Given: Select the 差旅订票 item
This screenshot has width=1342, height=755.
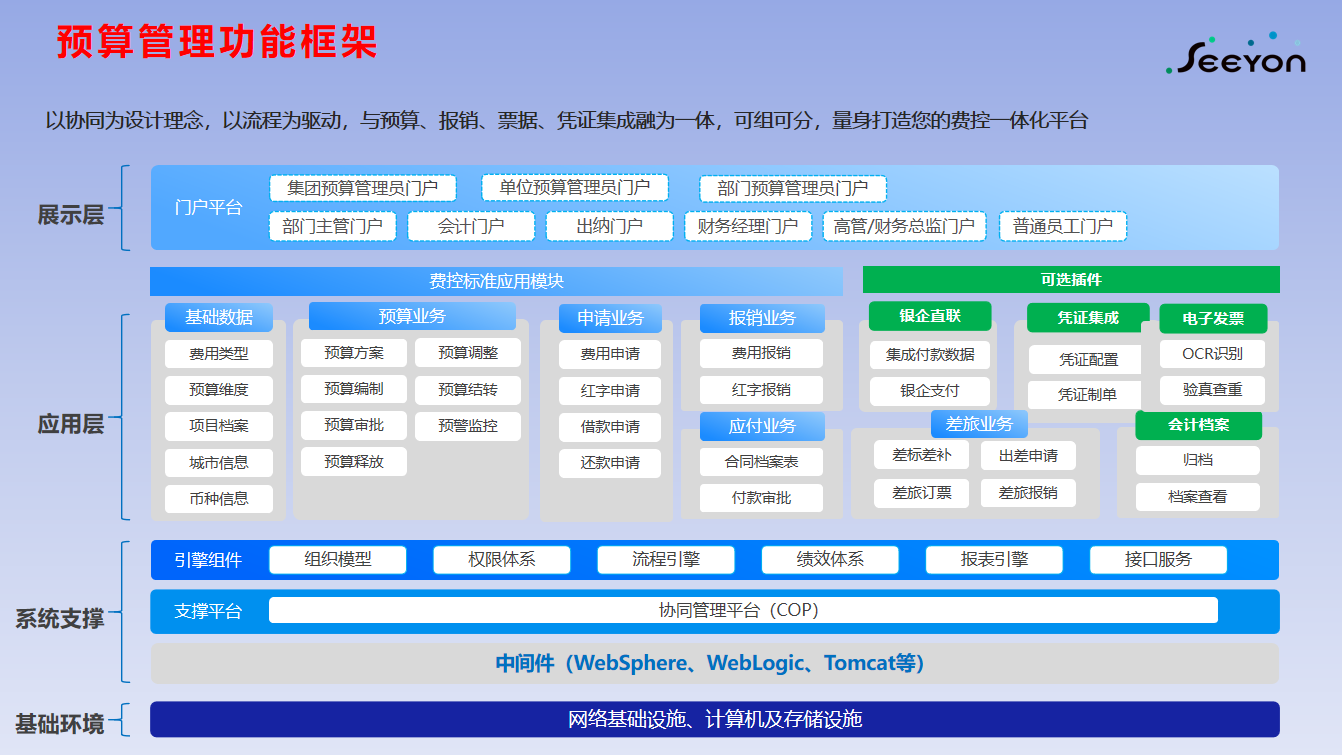Looking at the screenshot, I should coord(921,493).
